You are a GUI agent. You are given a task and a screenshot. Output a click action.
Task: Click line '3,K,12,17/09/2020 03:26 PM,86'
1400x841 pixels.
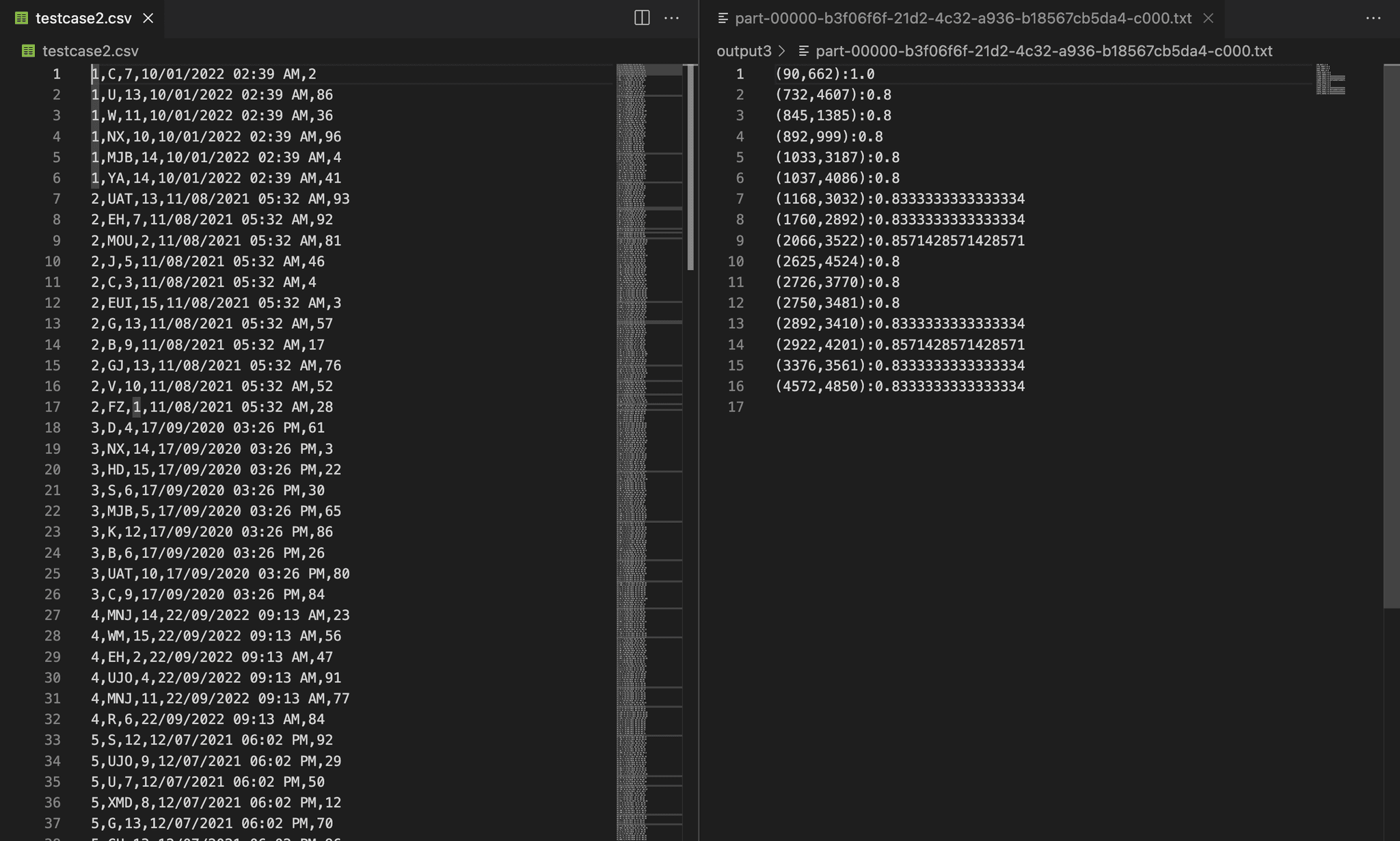(212, 532)
